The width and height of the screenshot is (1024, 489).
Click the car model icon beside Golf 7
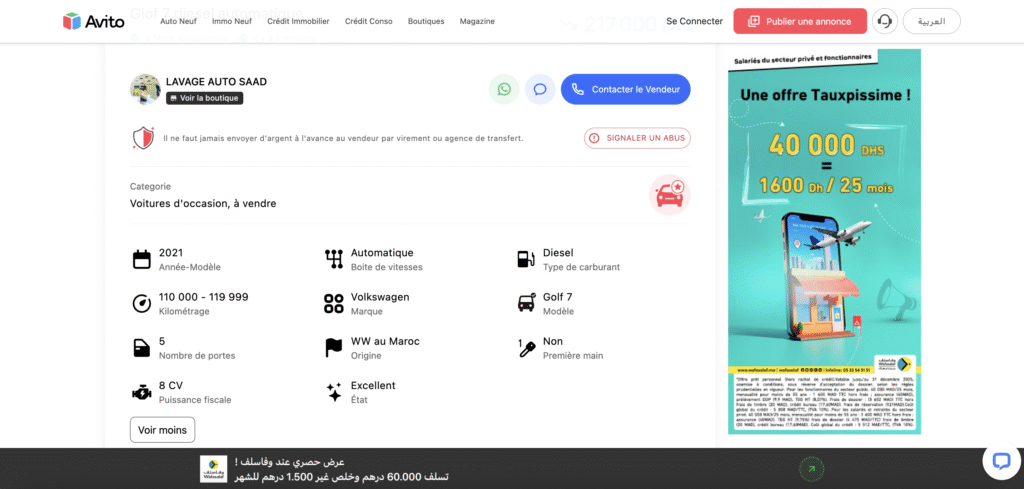click(526, 304)
